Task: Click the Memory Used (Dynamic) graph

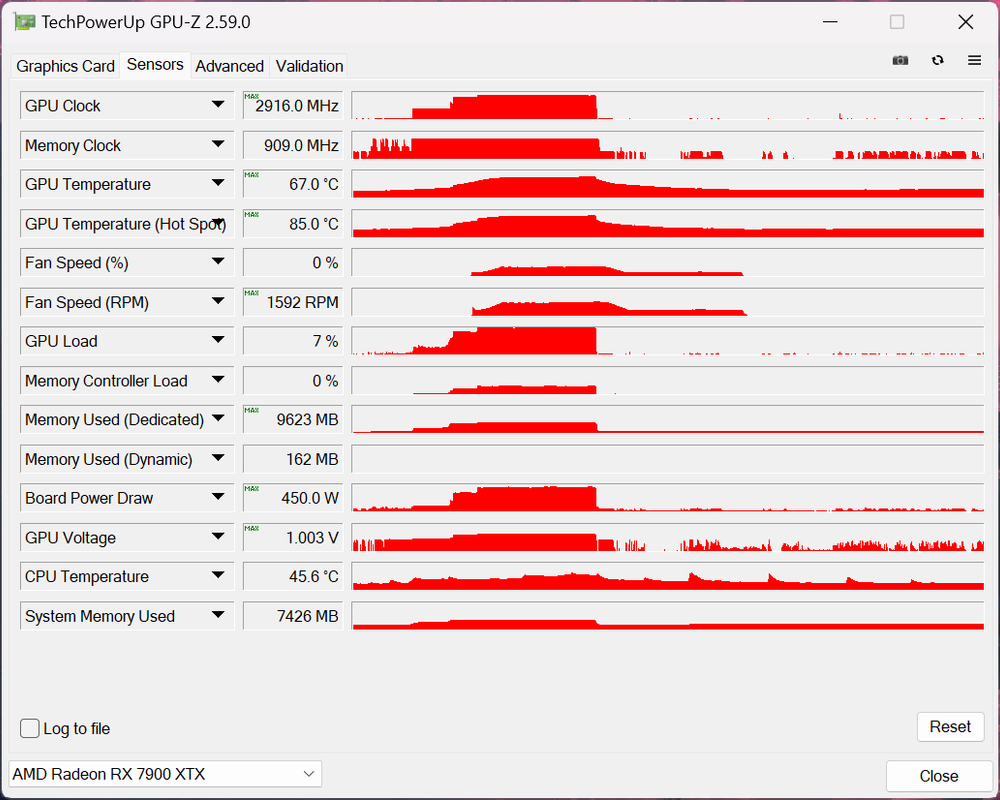Action: coord(668,459)
